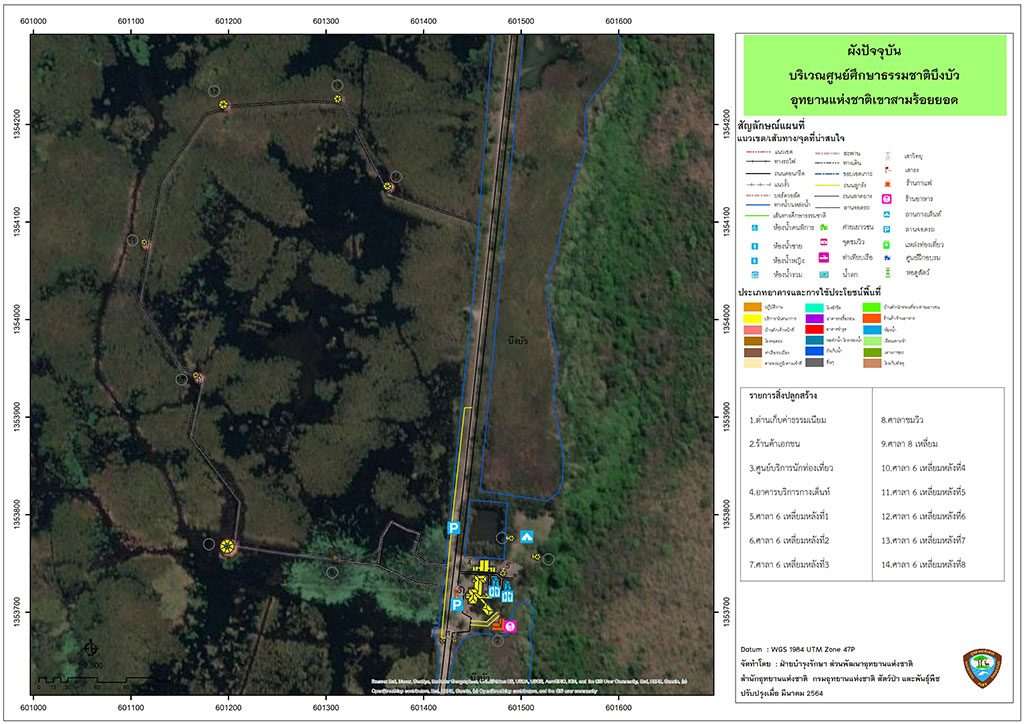Click the pink boat pier icon in the legend
This screenshot has height=724, width=1024.
(x=823, y=257)
